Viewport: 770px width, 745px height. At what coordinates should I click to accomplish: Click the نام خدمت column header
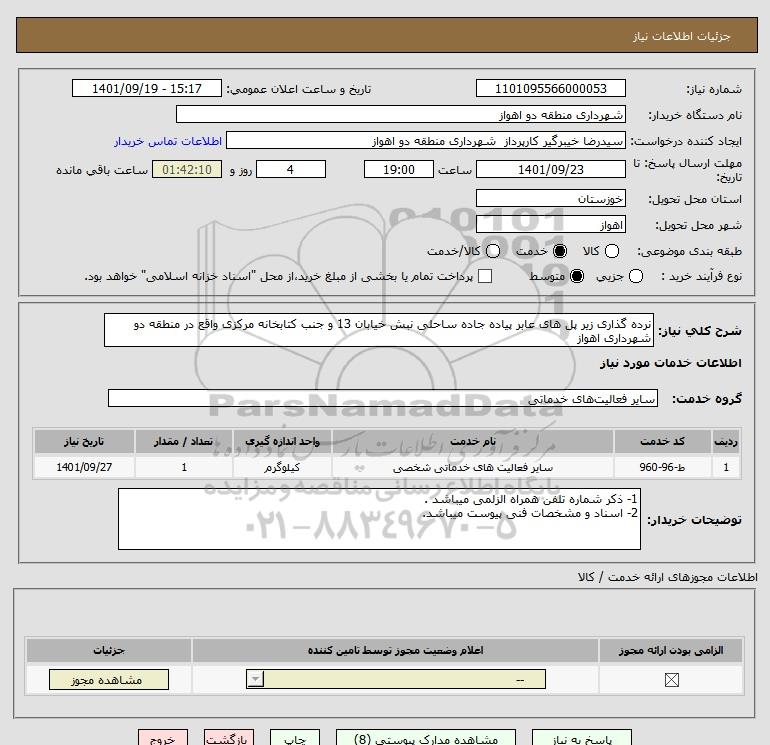pyautogui.click(x=473, y=441)
